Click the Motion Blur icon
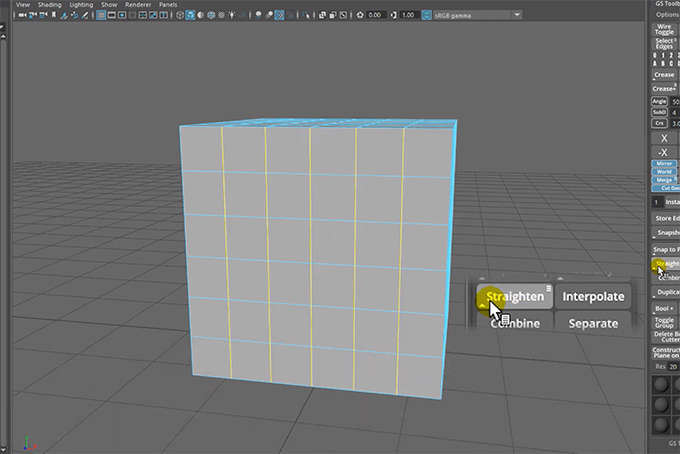This screenshot has width=680, height=454. pos(269,15)
